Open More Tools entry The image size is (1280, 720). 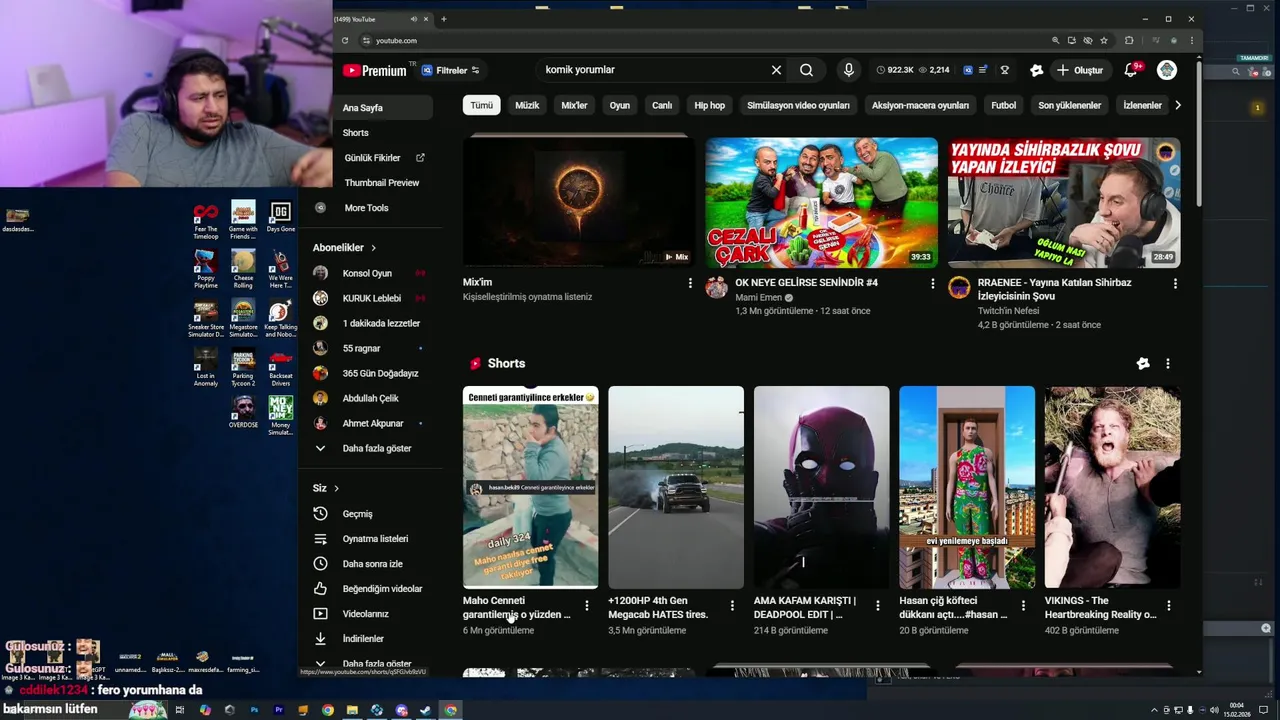pos(366,208)
